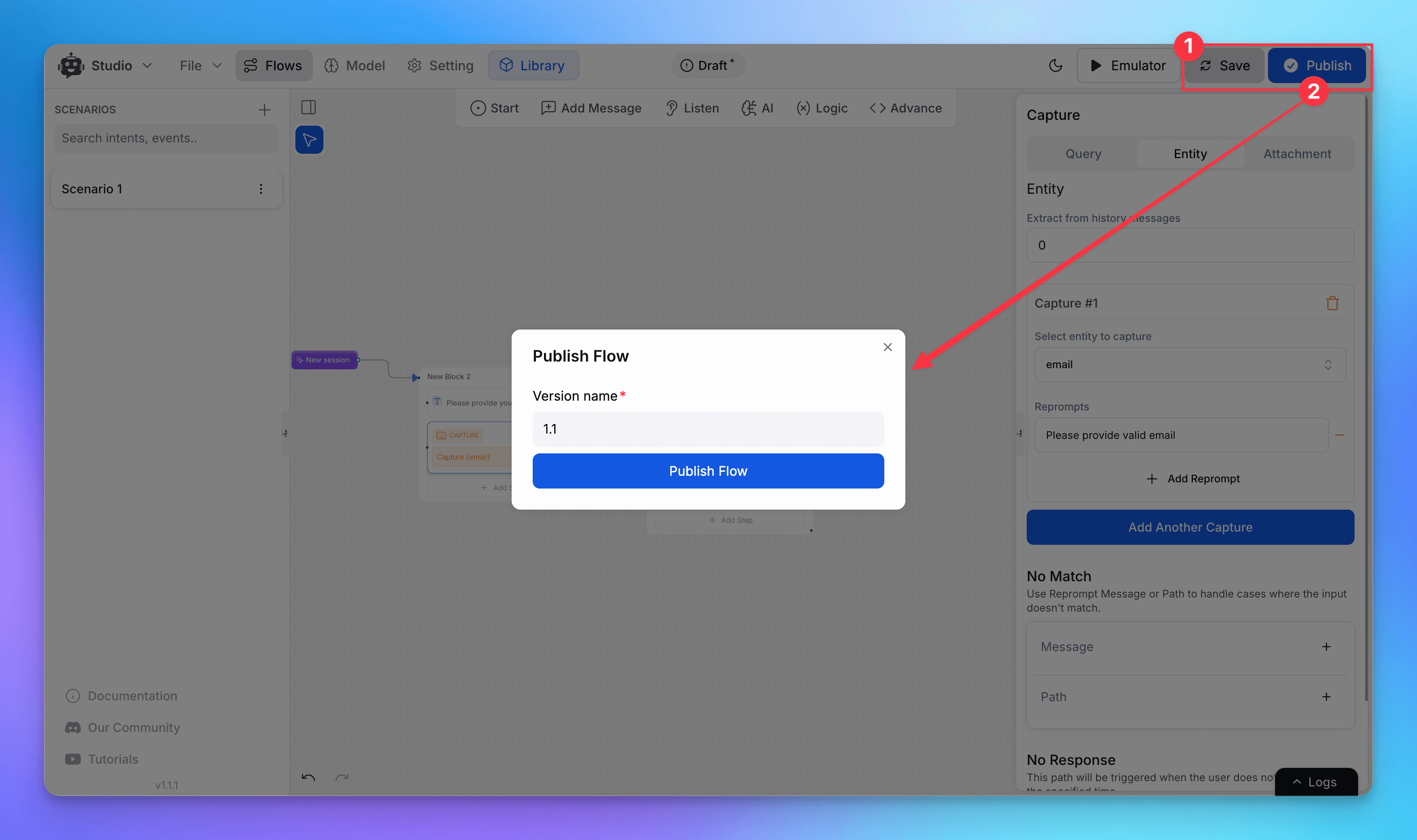Open the Listen tool
The height and width of the screenshot is (840, 1417).
click(x=692, y=108)
